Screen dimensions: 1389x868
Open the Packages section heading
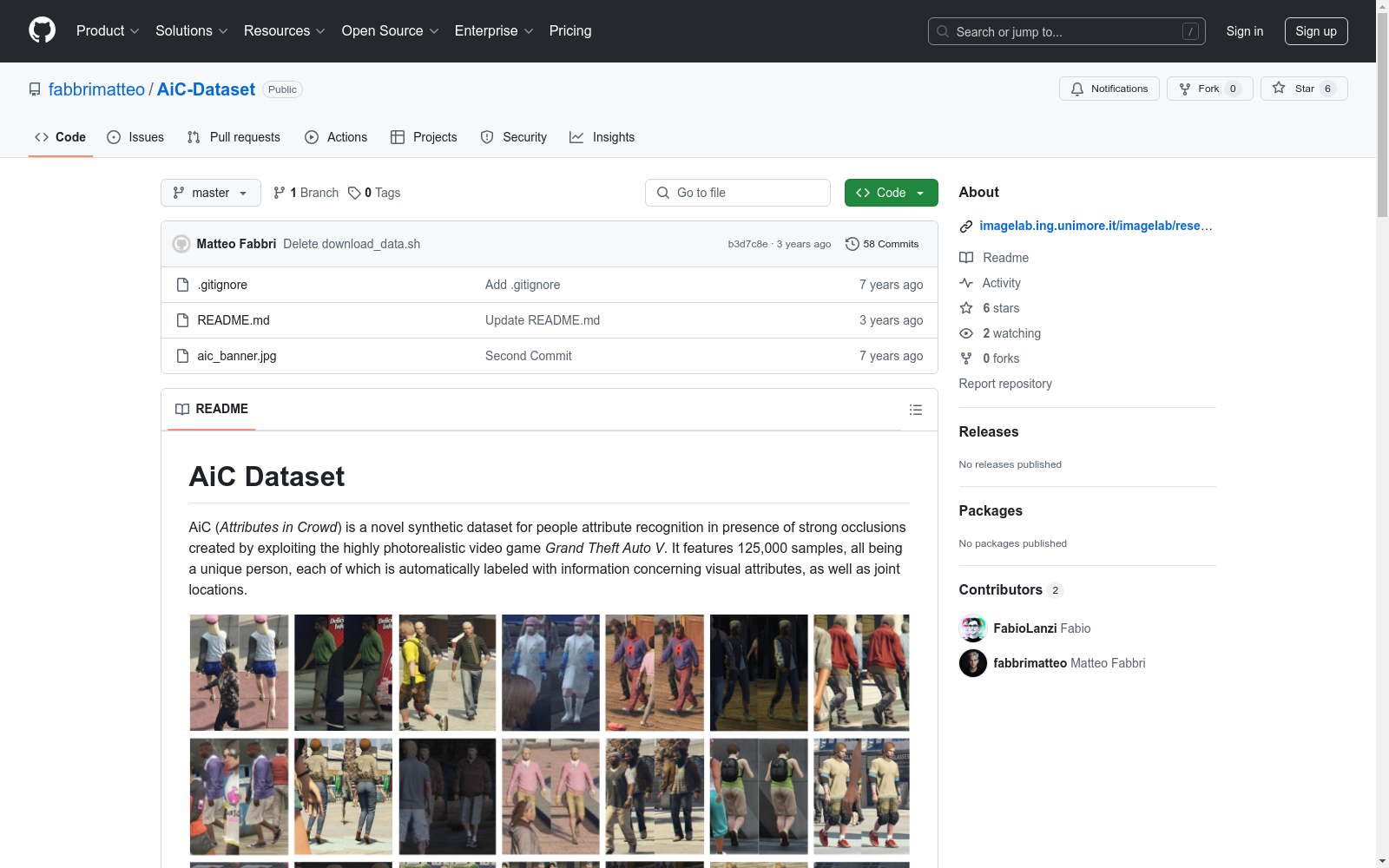pos(991,510)
